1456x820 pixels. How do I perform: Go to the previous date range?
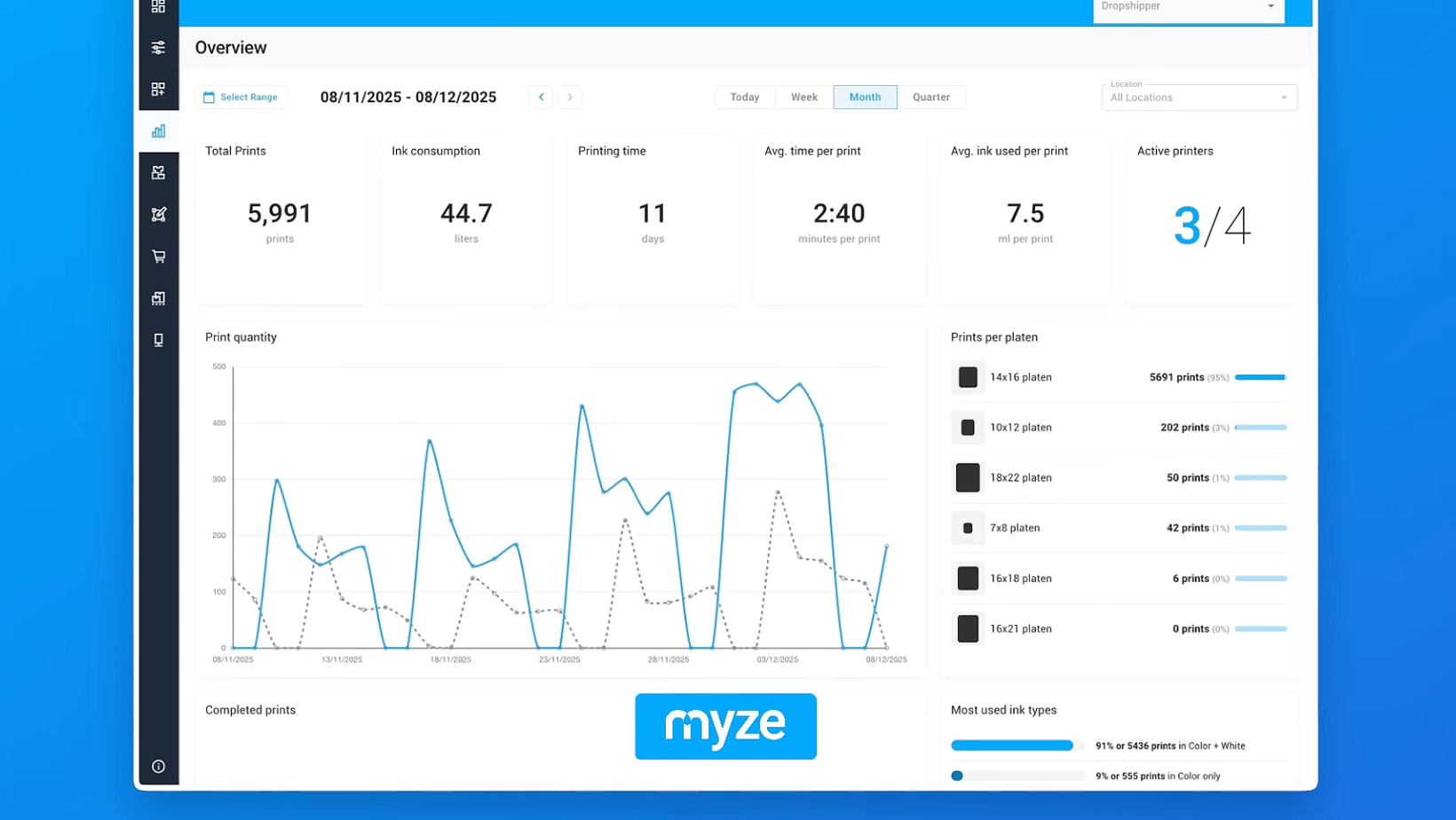pyautogui.click(x=541, y=97)
